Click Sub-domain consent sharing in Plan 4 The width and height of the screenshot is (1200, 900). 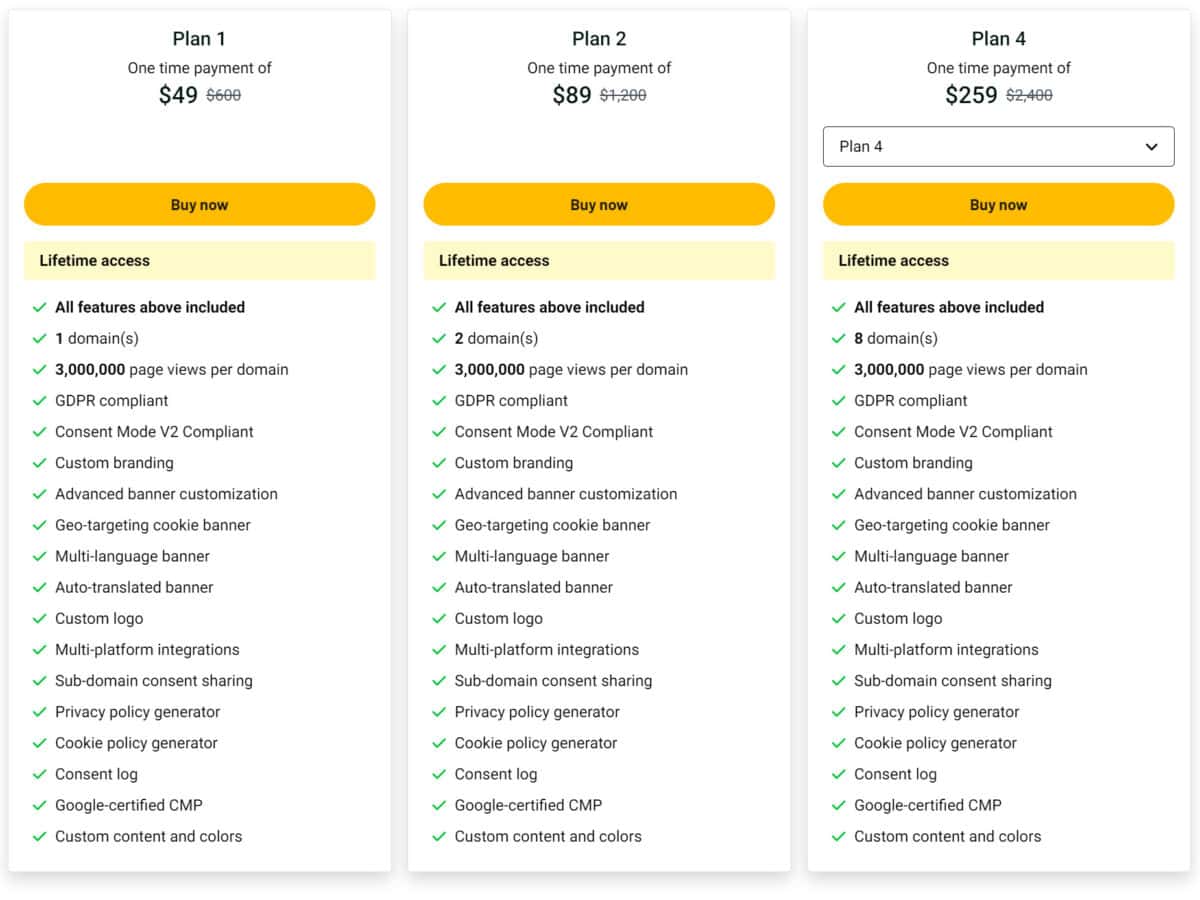pyautogui.click(x=953, y=681)
